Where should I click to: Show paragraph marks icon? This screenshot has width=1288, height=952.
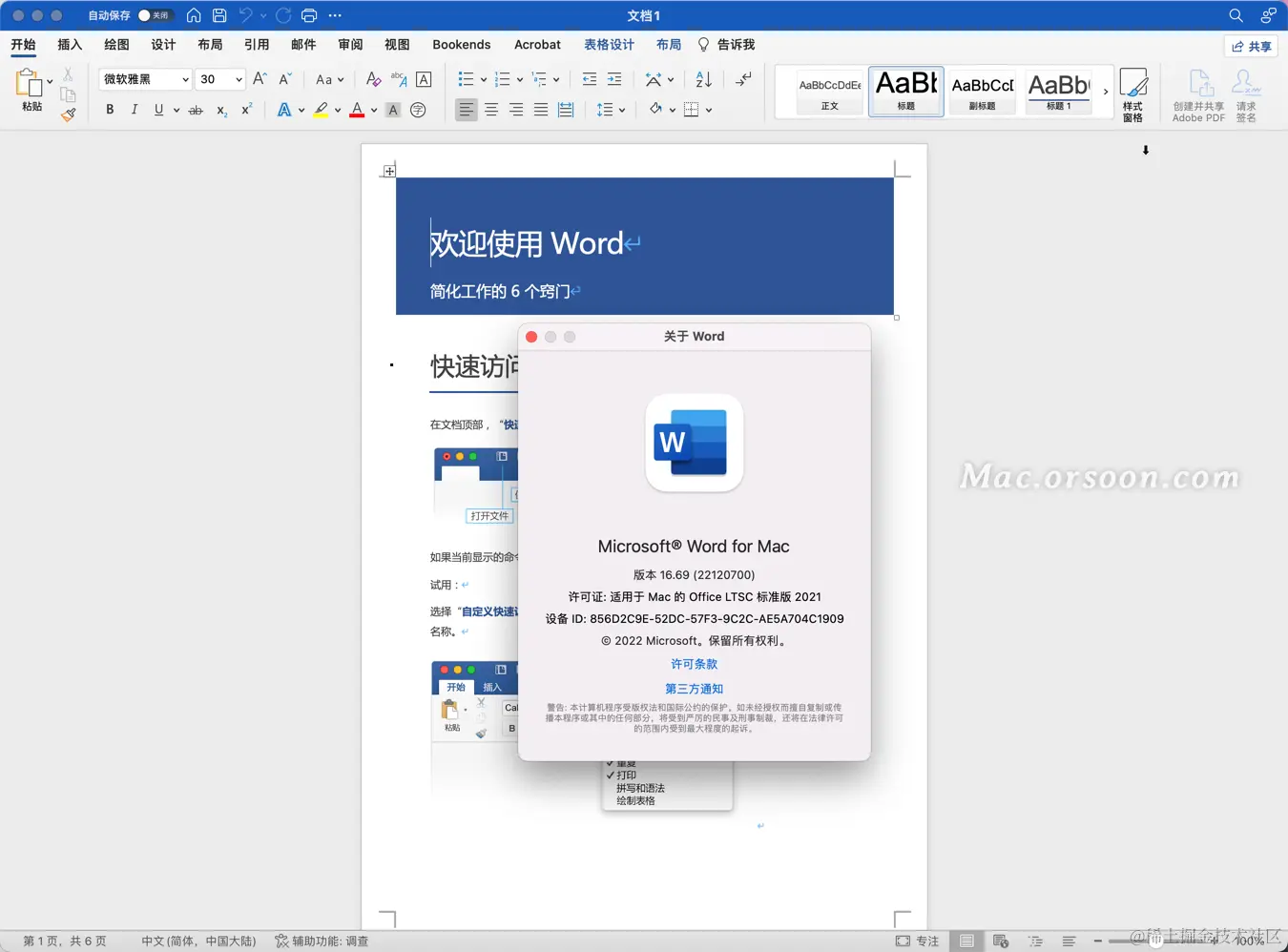point(743,79)
